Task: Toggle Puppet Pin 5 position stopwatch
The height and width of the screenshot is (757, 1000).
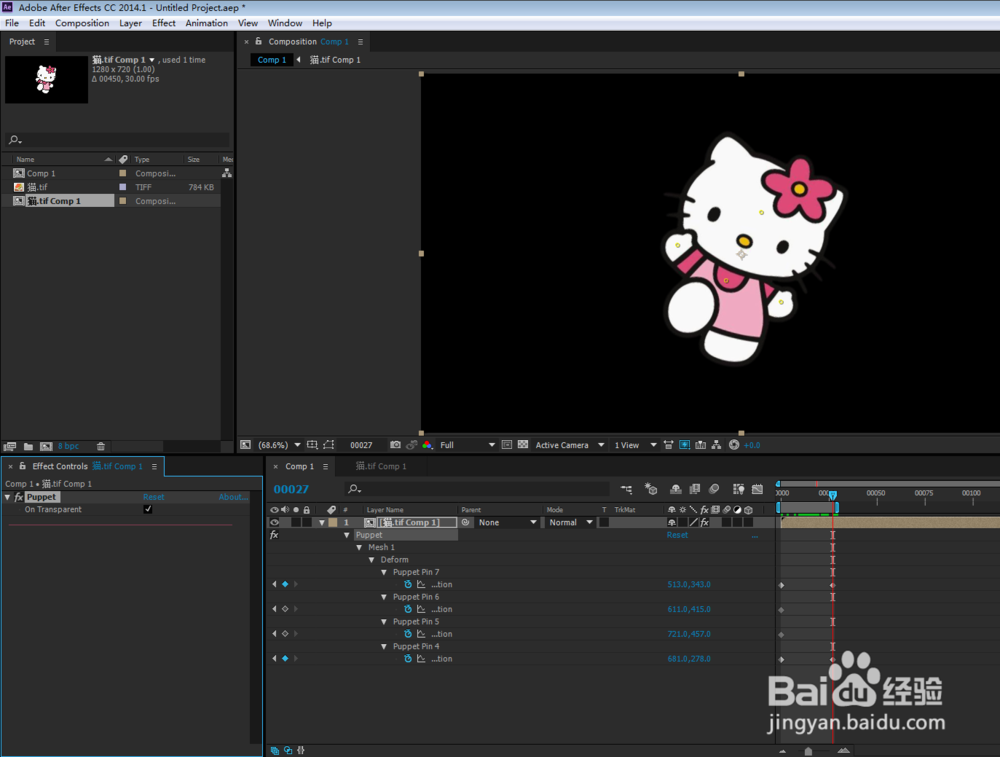Action: [x=408, y=634]
